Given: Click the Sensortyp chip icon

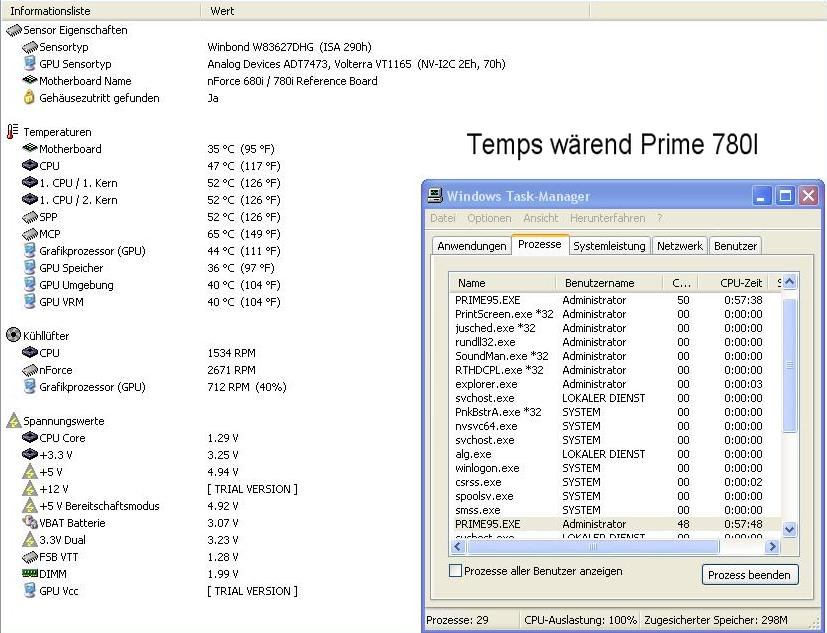Looking at the screenshot, I should point(30,47).
